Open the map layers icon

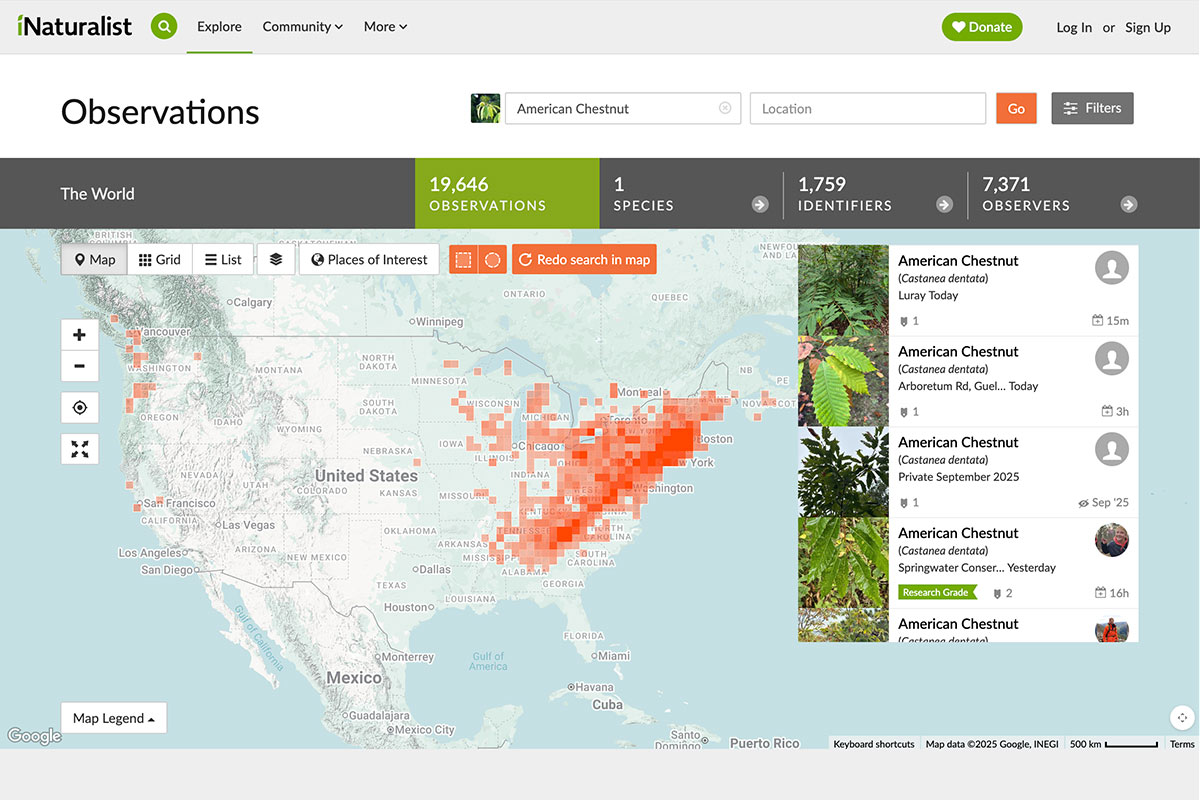tap(276, 259)
